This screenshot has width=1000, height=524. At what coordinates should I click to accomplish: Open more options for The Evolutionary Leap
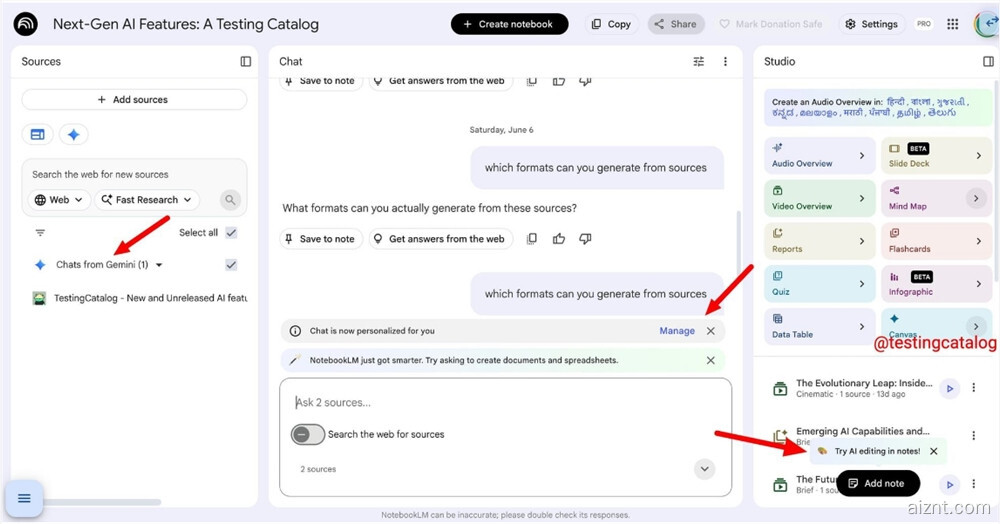point(974,388)
